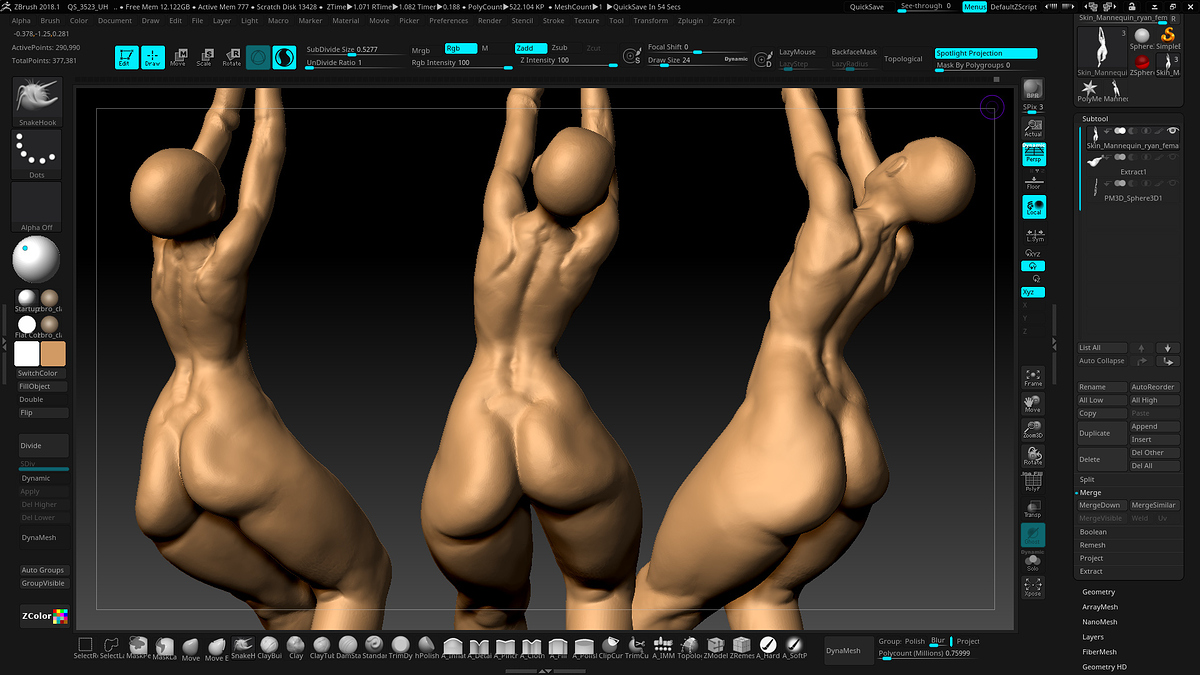Toggle Rgb painting mode
The image size is (1200, 675).
click(x=460, y=48)
